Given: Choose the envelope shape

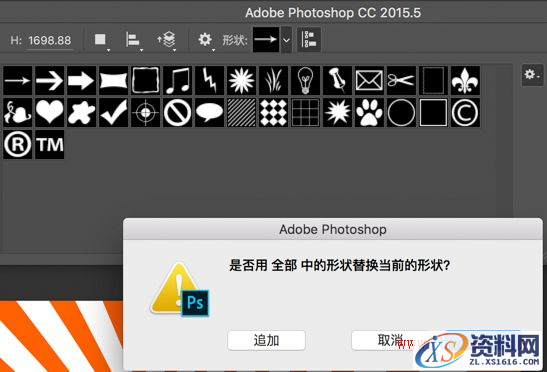Looking at the screenshot, I should click(x=369, y=81).
